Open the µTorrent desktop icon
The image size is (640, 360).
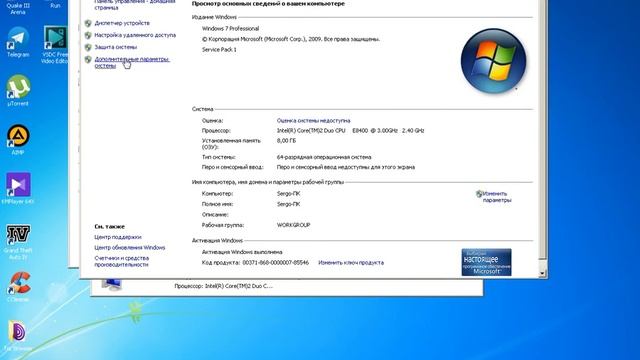pos(18,90)
